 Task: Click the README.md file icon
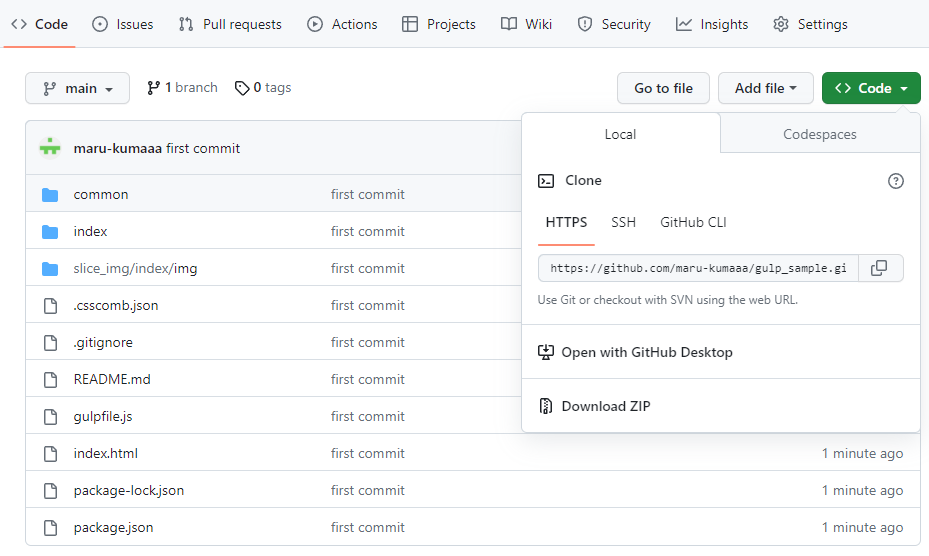(50, 379)
